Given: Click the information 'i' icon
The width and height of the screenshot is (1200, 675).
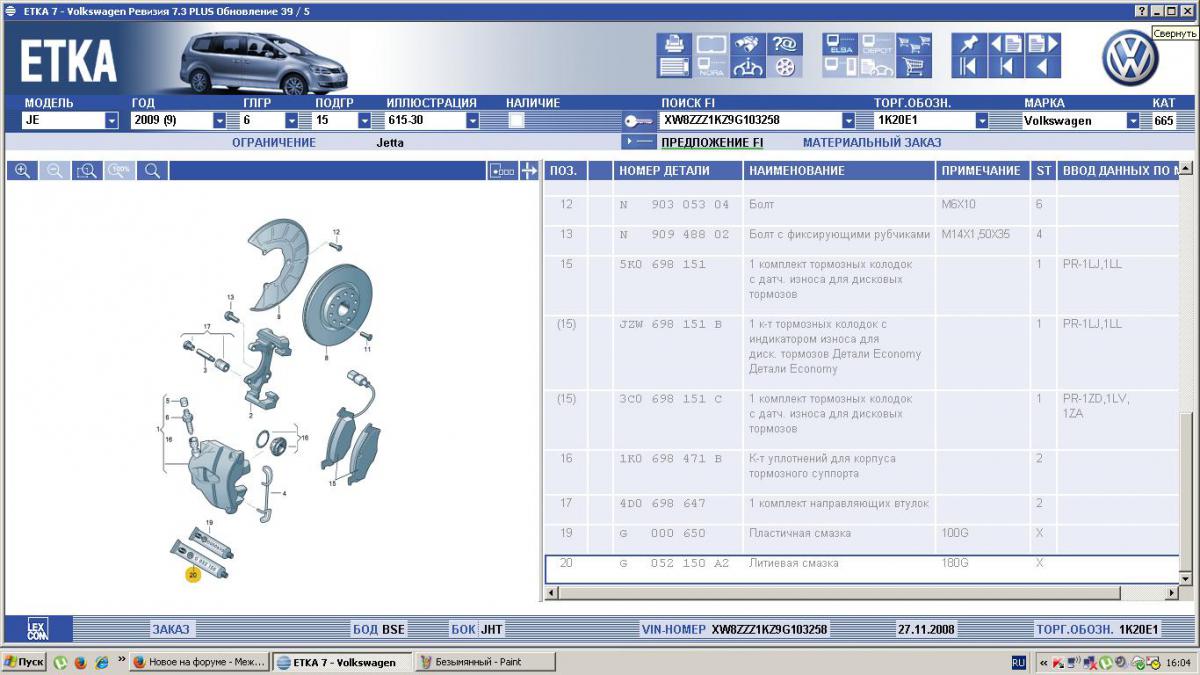Looking at the screenshot, I should coord(747,67).
